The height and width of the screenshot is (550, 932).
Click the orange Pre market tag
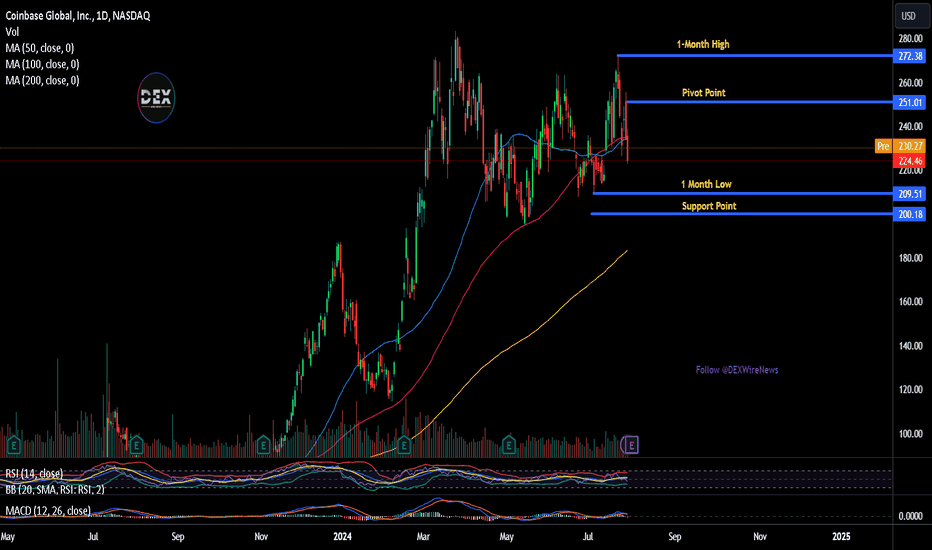[x=883, y=146]
